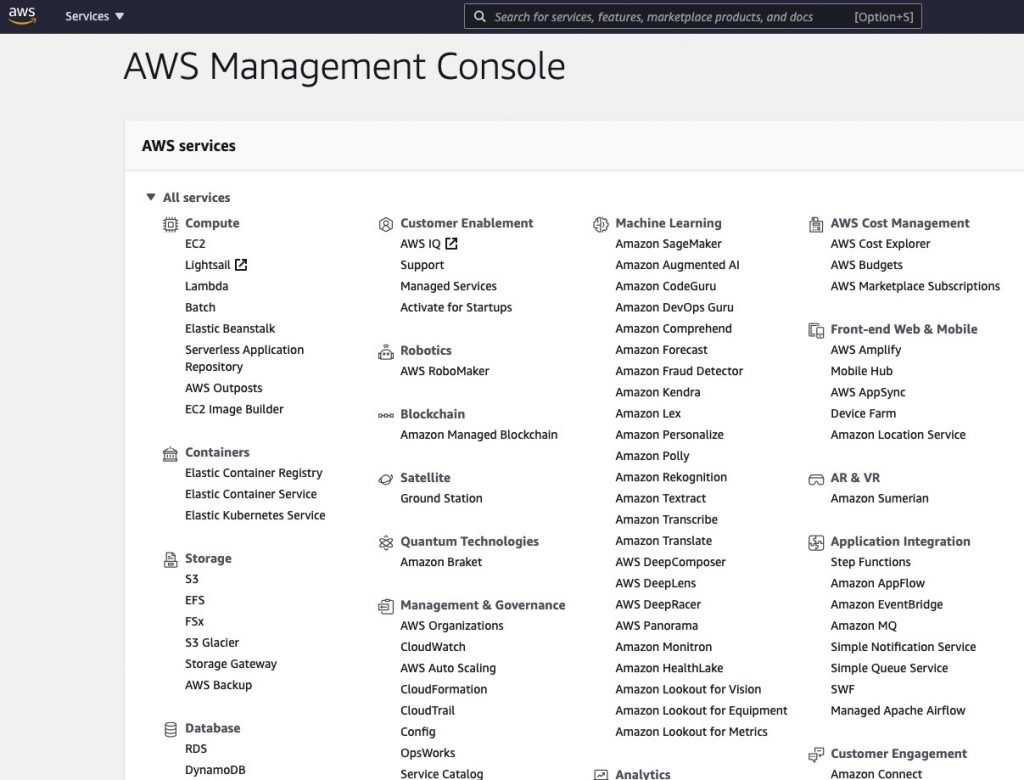
Task: Click the AWS Cost Management icon
Action: coord(816,224)
